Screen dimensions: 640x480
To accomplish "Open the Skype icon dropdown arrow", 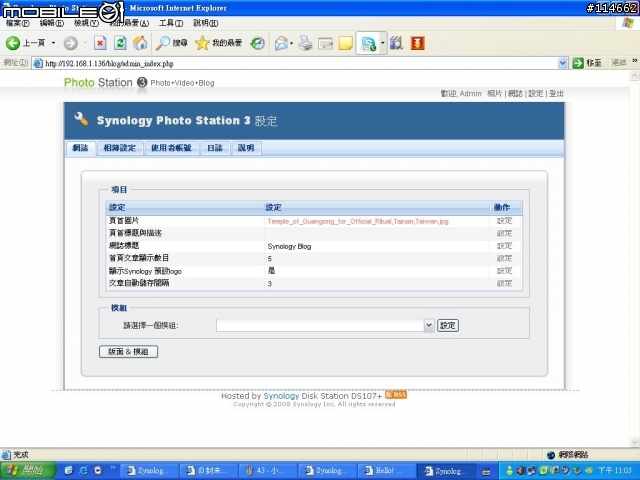I will coord(382,43).
